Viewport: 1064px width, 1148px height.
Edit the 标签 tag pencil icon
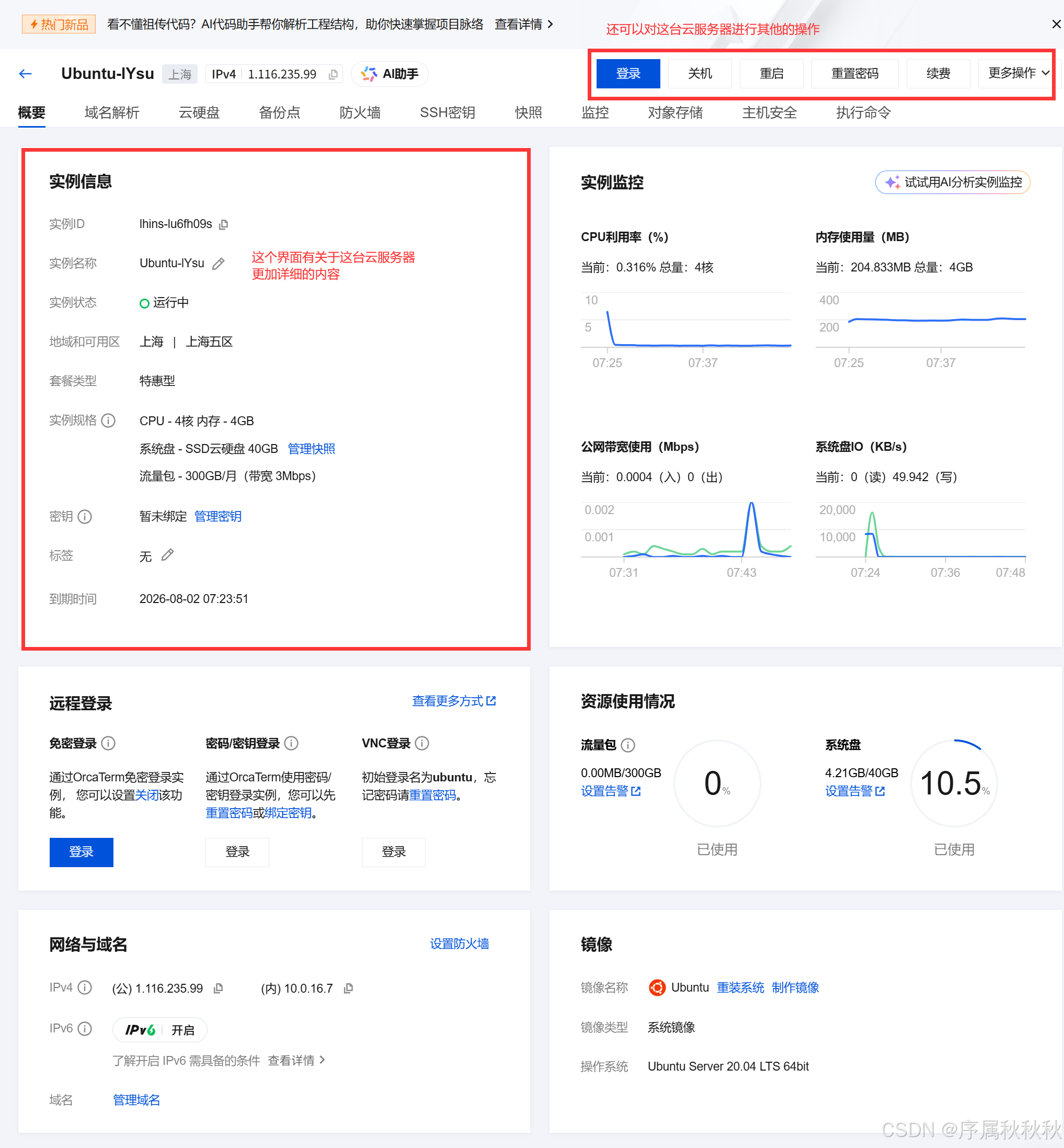167,555
